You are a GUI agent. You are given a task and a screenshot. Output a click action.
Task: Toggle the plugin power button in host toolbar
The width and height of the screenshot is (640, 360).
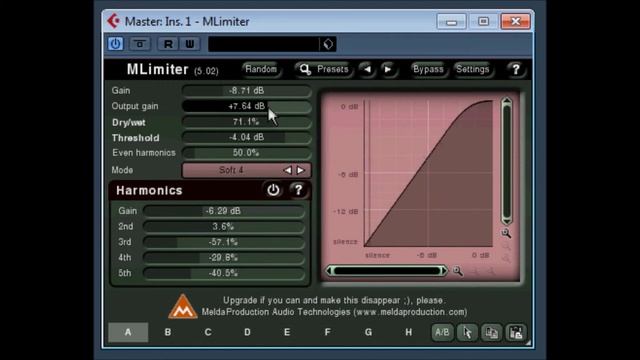pyautogui.click(x=116, y=44)
